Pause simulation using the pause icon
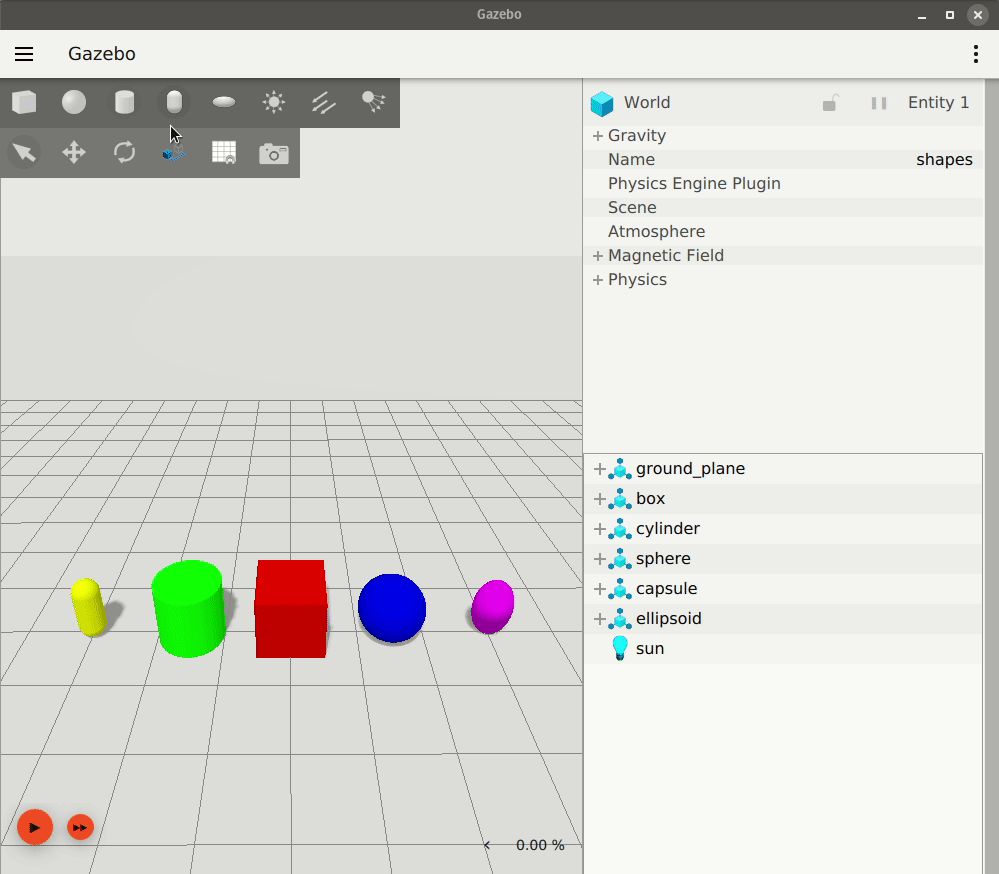The image size is (999, 874). point(878,102)
